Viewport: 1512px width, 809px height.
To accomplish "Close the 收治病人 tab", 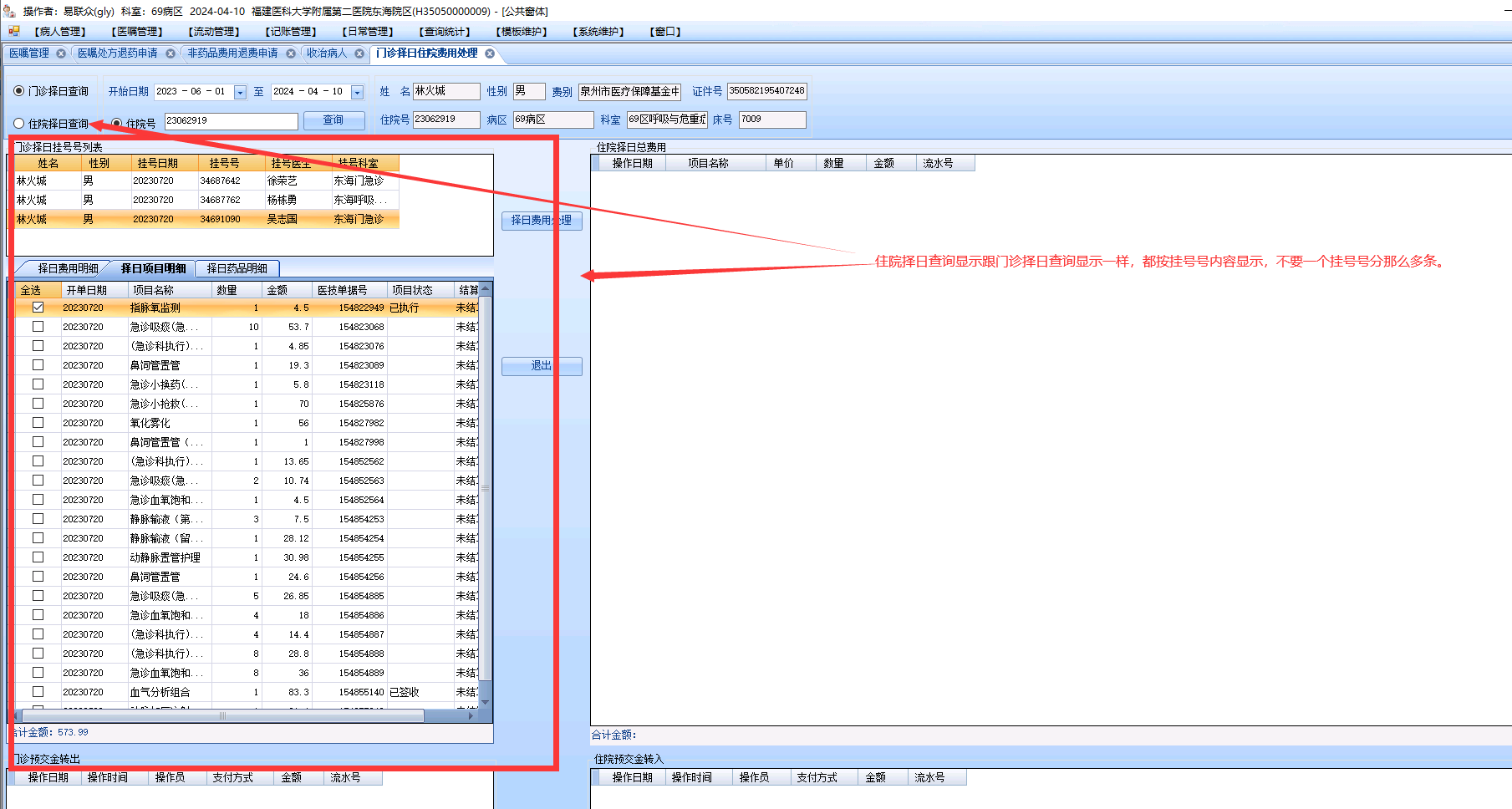I will [x=359, y=53].
